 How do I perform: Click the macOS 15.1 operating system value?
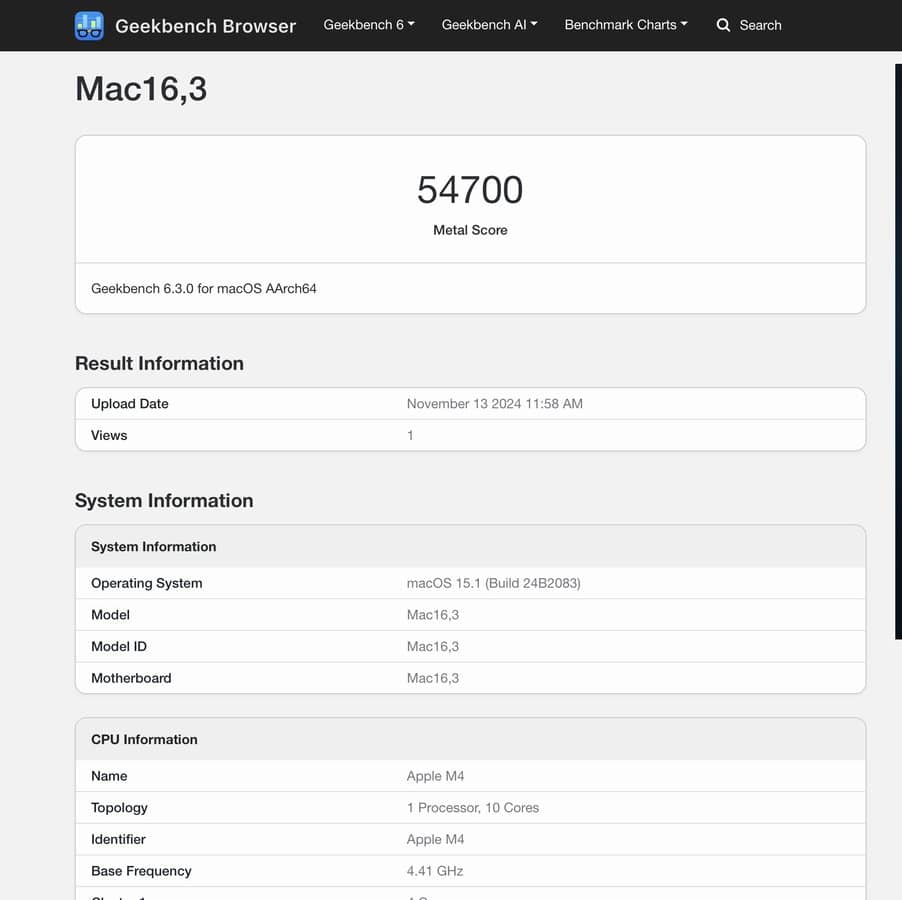tap(493, 583)
